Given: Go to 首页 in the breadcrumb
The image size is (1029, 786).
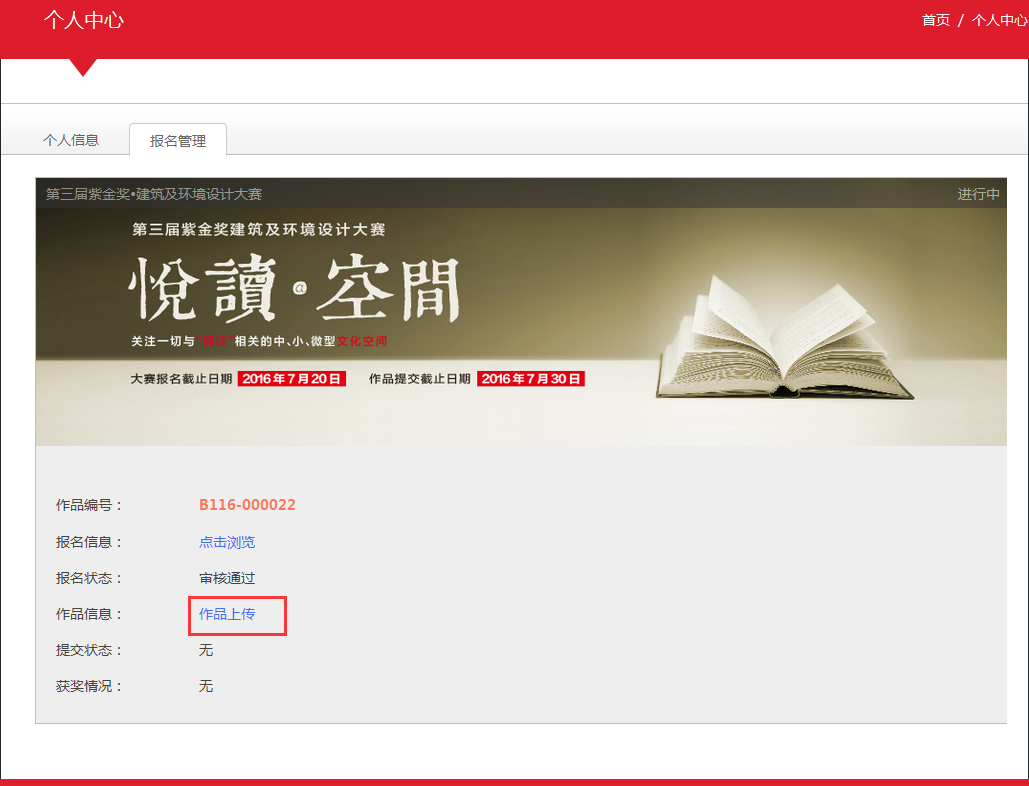Looking at the screenshot, I should [935, 20].
